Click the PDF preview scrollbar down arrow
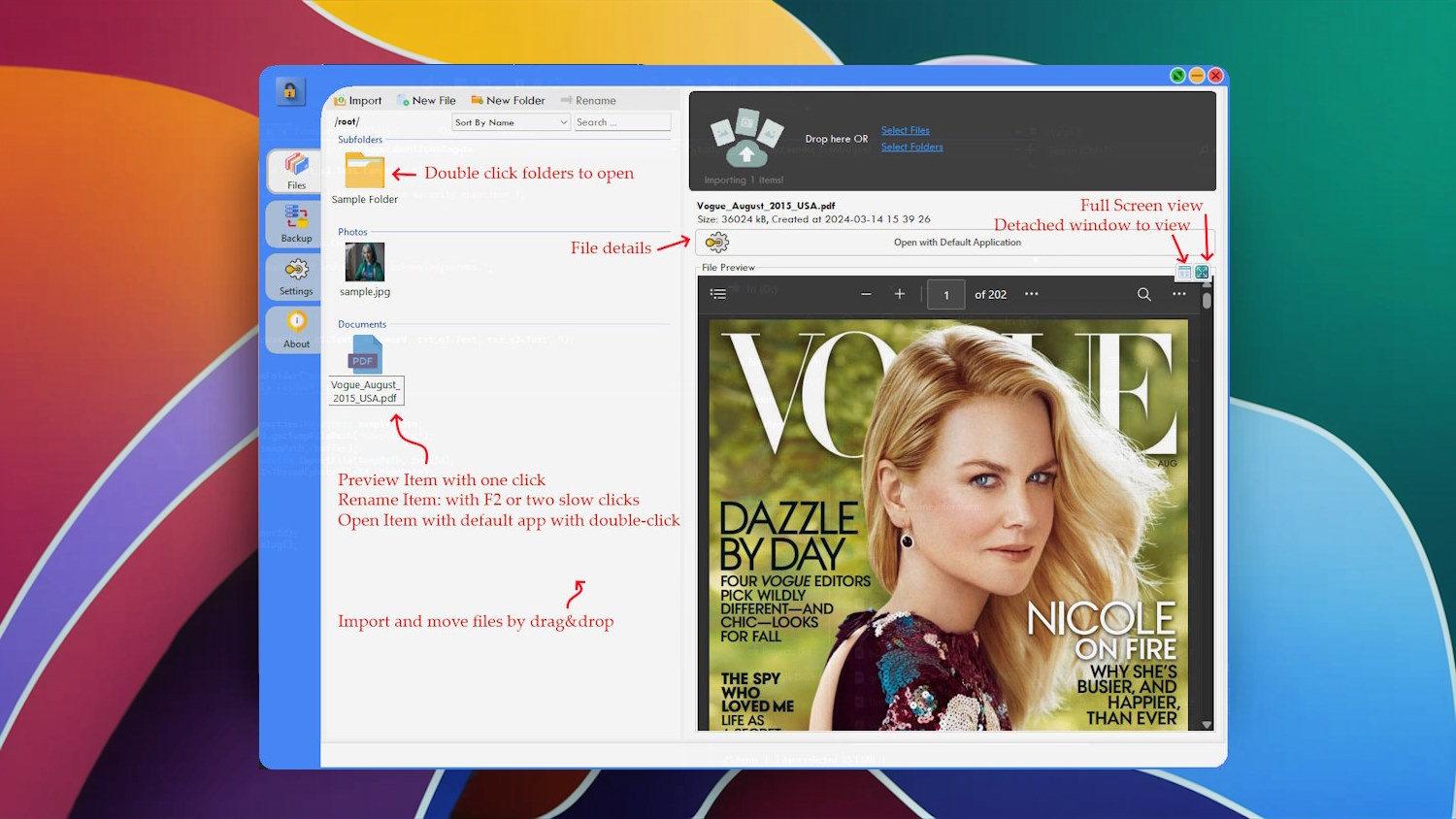This screenshot has width=1456, height=819. (1207, 725)
